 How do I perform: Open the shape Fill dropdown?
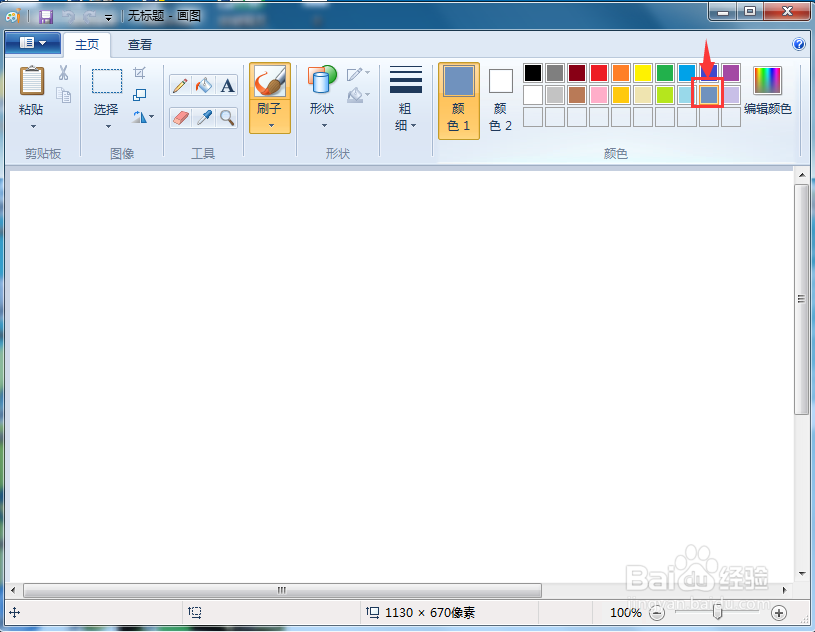pyautogui.click(x=358, y=95)
